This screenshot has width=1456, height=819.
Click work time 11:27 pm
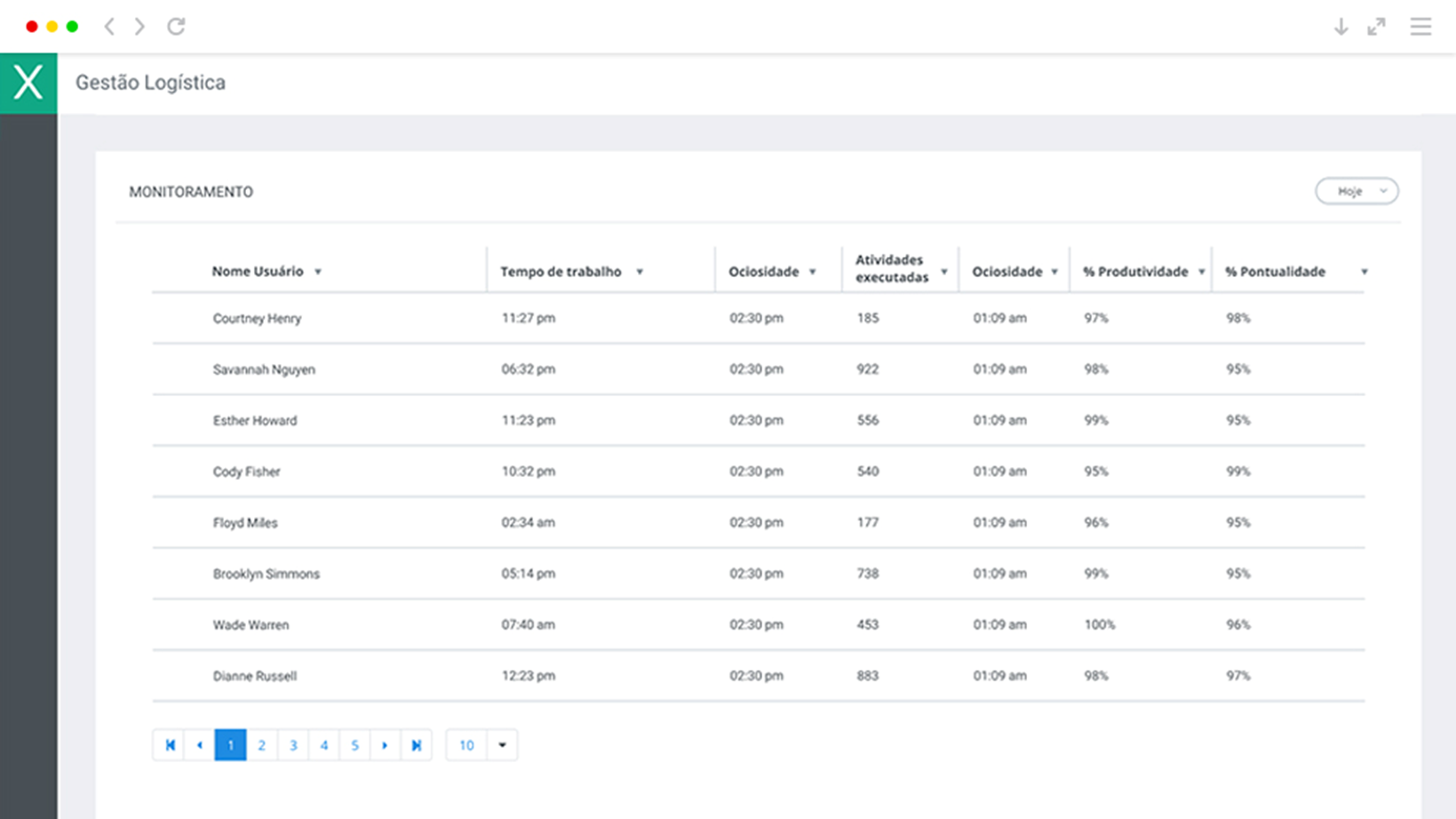coord(528,318)
